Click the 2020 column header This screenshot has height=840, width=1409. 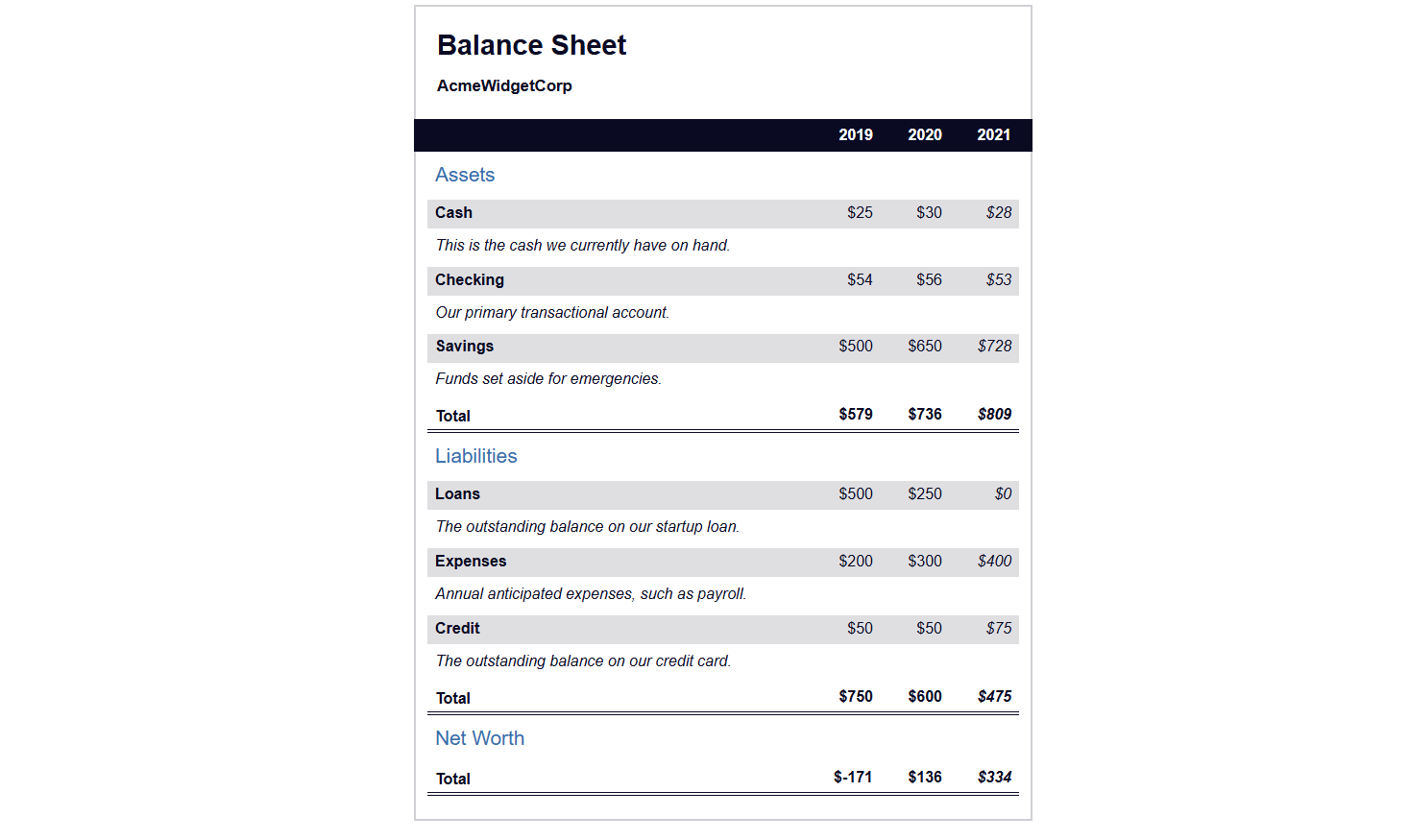(x=925, y=134)
